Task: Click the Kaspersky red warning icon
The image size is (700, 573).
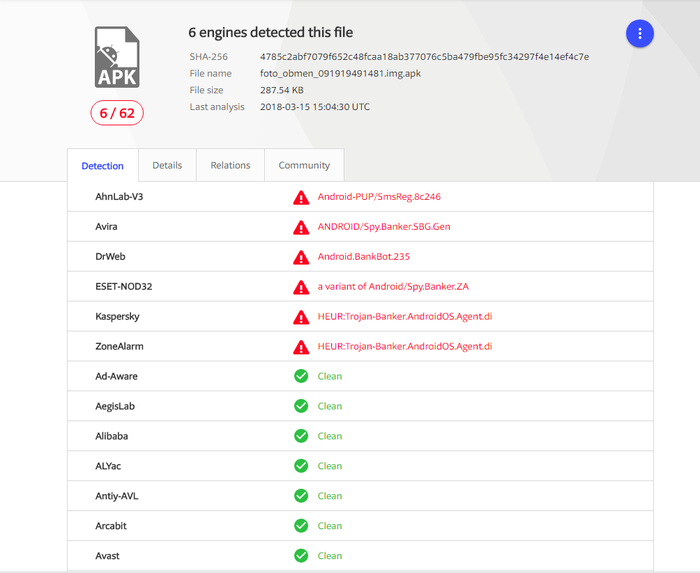Action: click(x=301, y=317)
